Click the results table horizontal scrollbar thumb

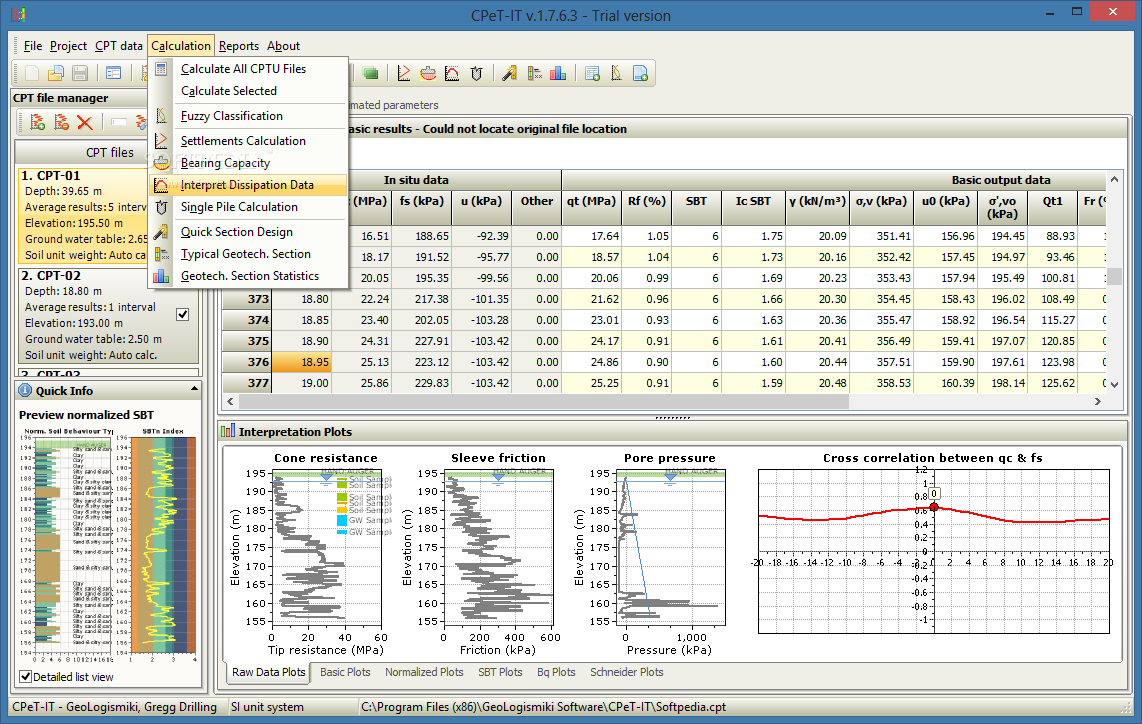(x=543, y=401)
